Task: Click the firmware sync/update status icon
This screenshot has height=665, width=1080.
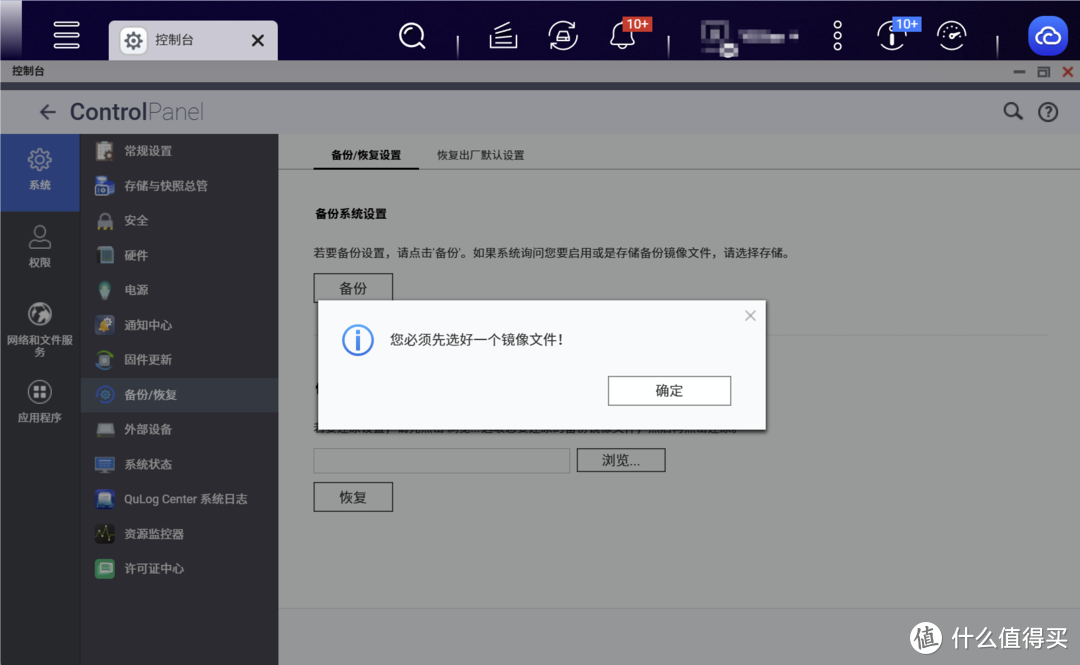Action: coord(562,35)
